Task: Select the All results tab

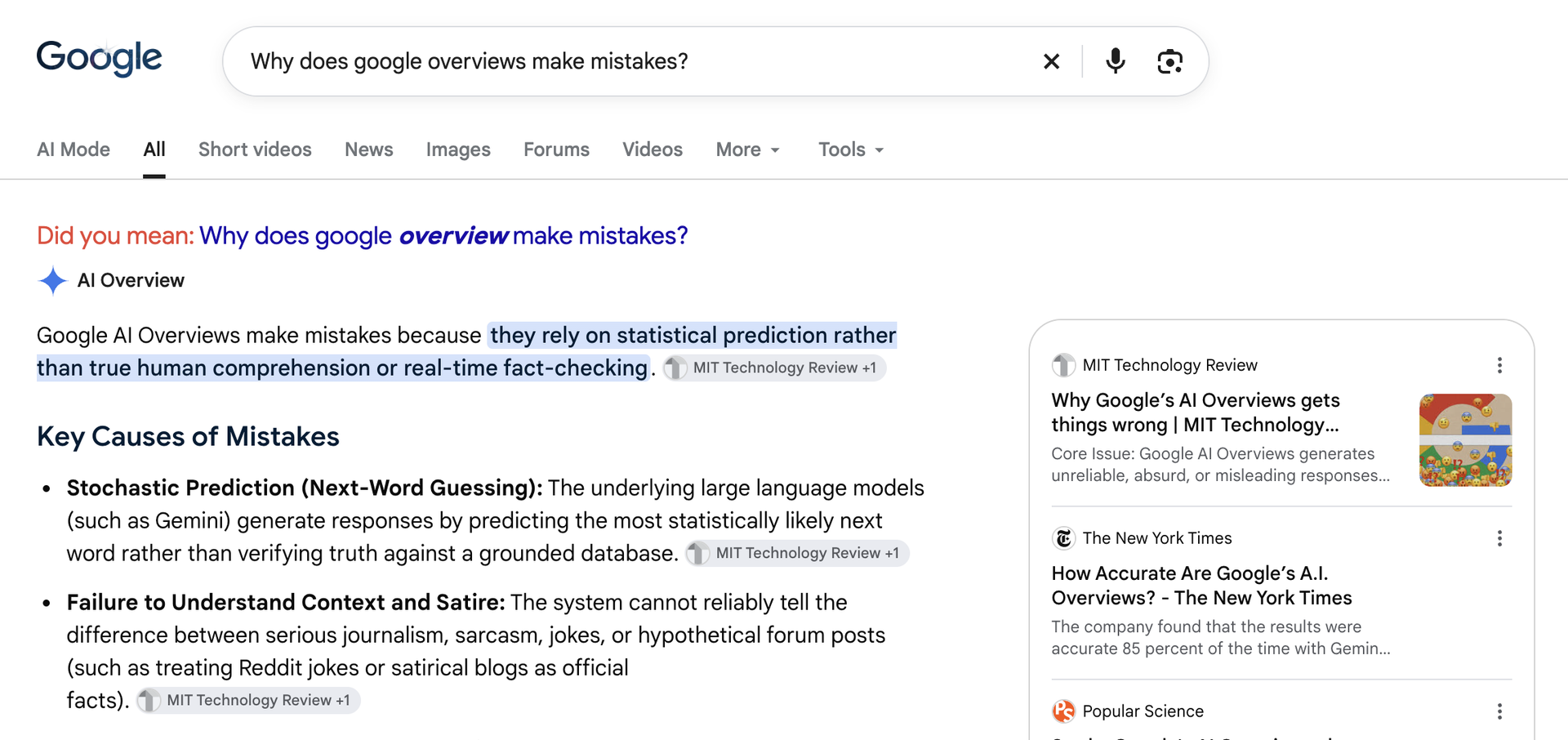Action: [154, 149]
